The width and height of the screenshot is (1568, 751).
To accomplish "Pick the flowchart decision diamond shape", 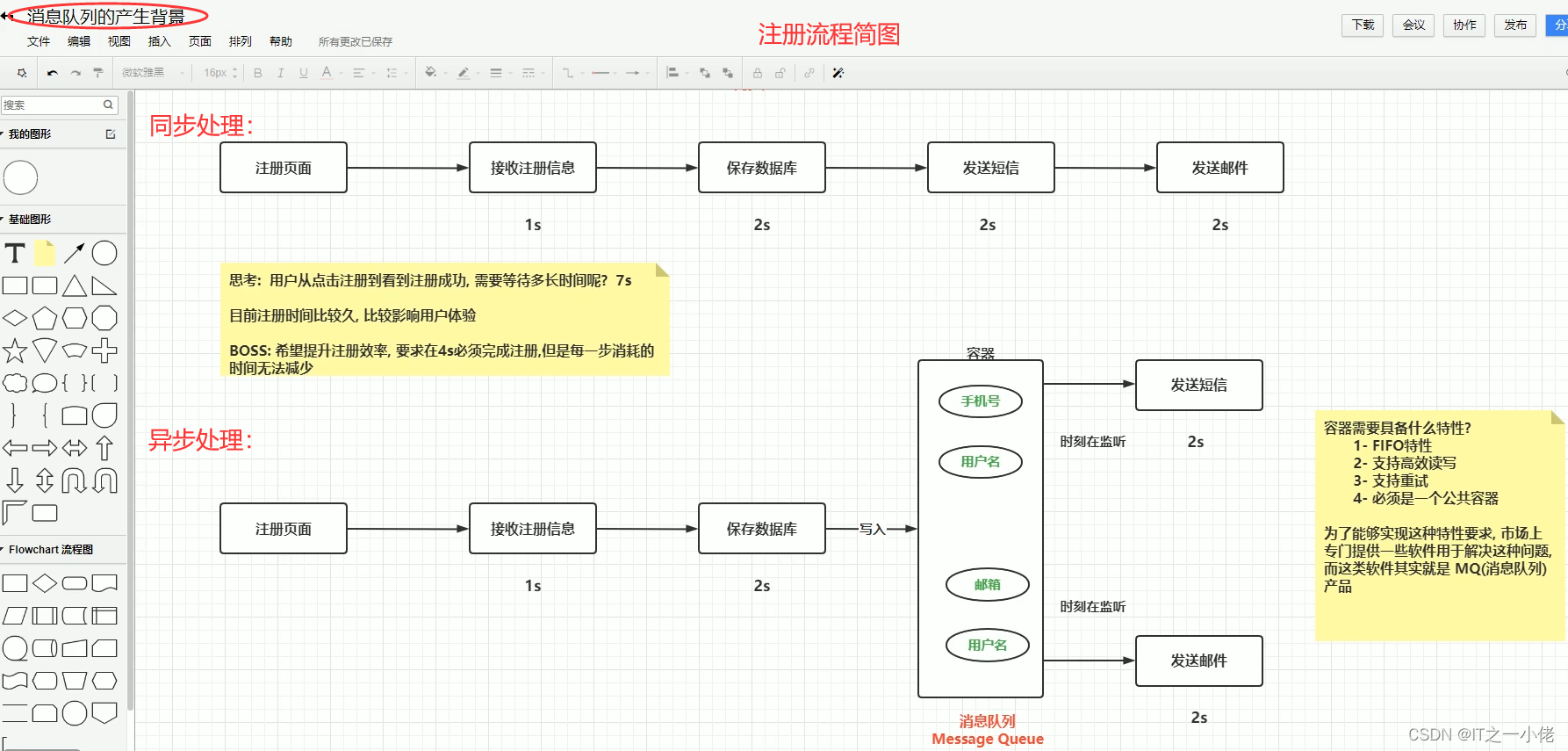I will [45, 583].
